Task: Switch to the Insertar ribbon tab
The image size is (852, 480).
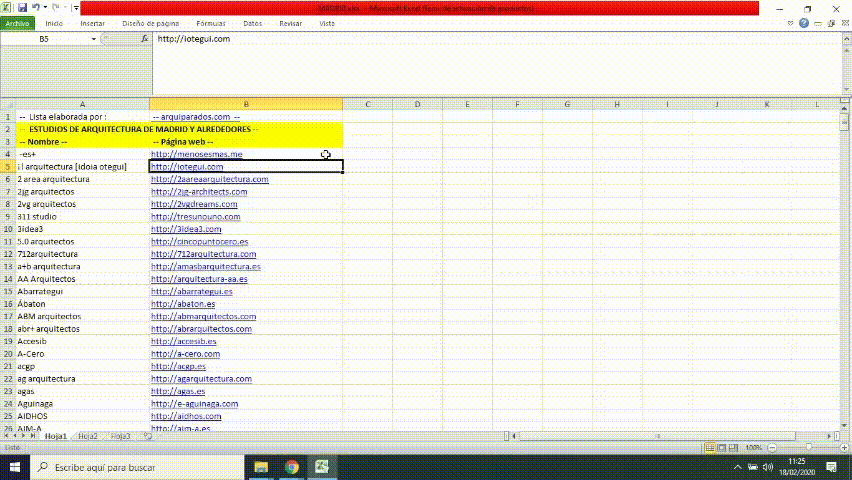Action: pos(92,23)
